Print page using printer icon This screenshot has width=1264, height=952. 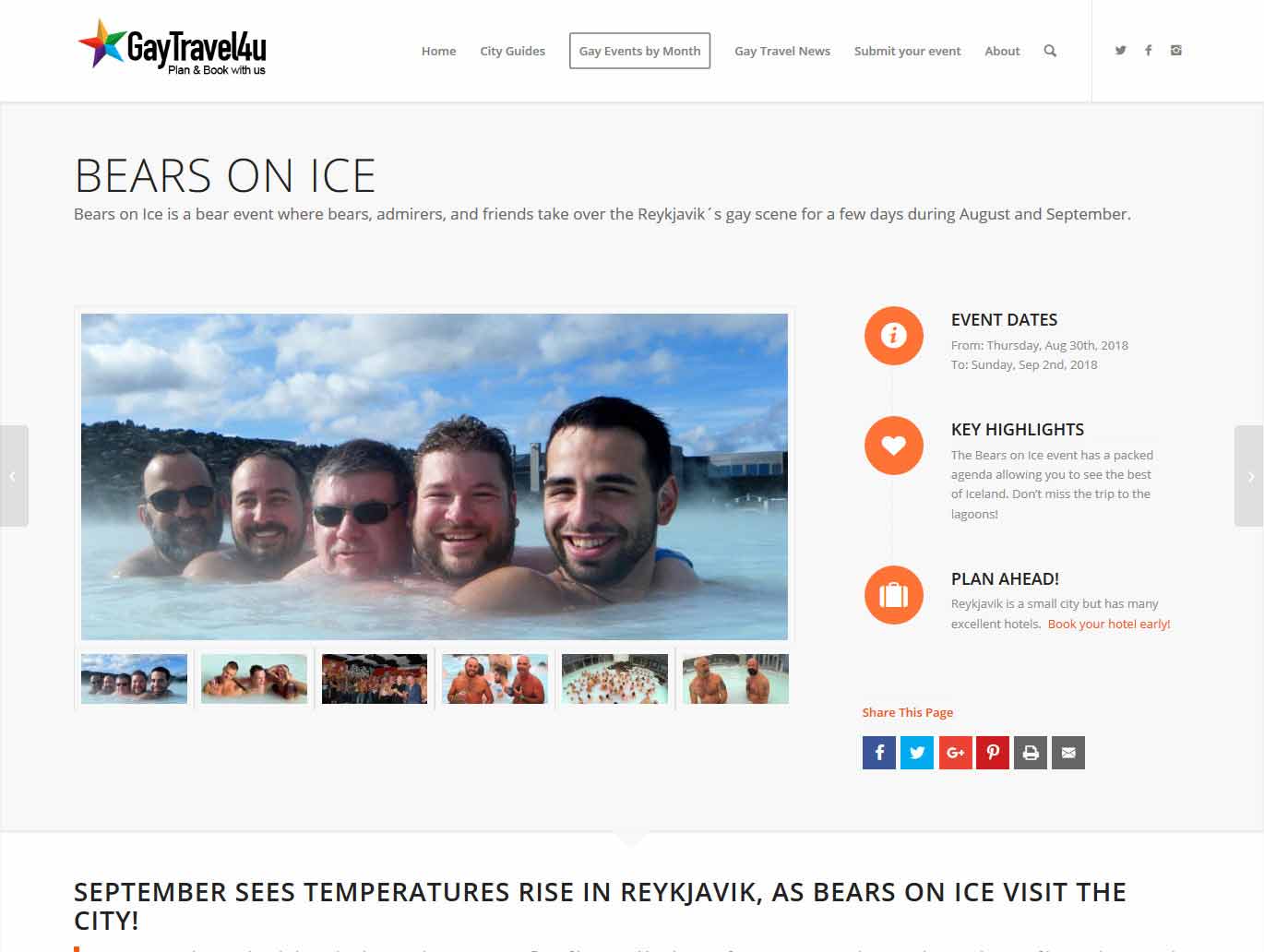click(1031, 753)
